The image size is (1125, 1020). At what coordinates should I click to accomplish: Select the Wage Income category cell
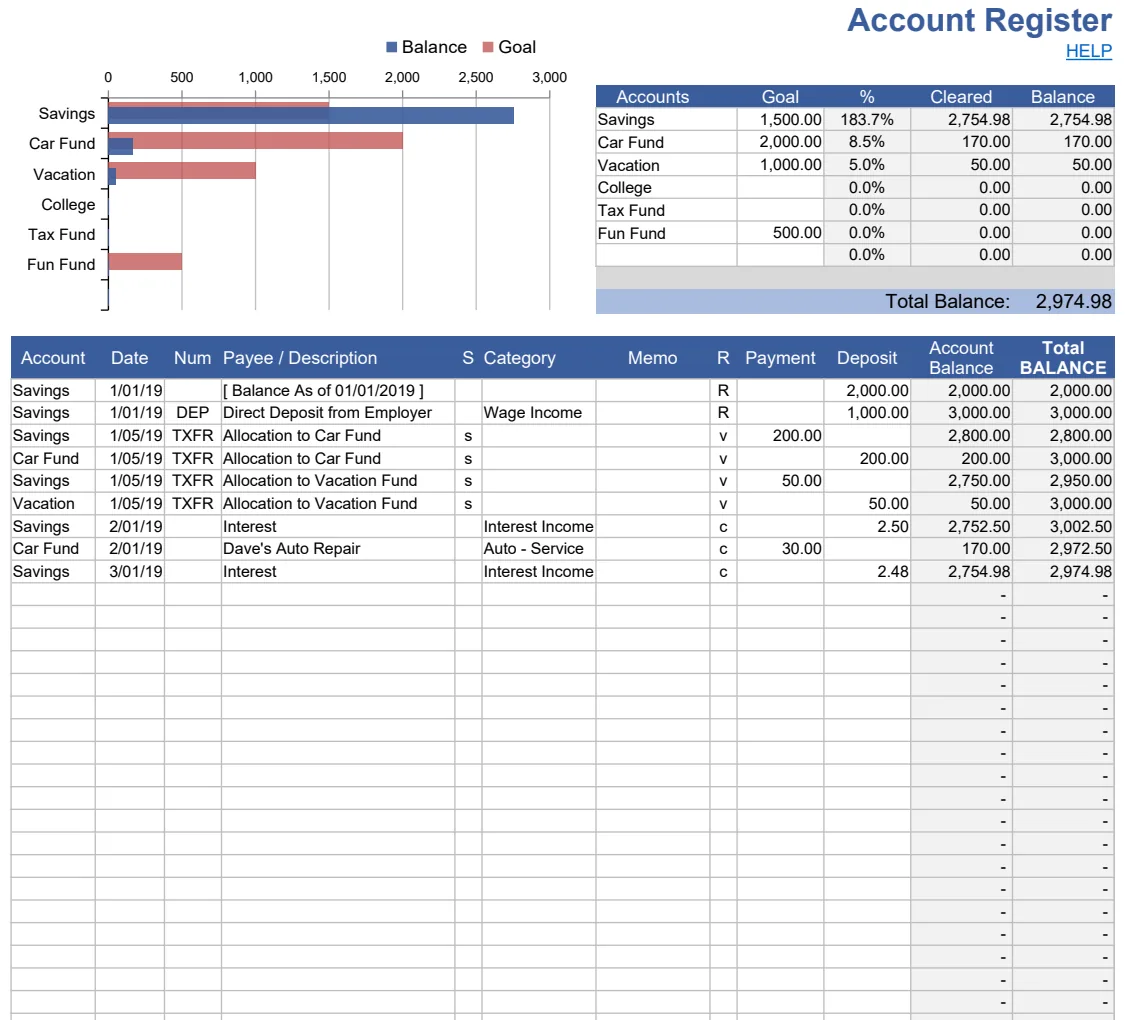[x=539, y=413]
